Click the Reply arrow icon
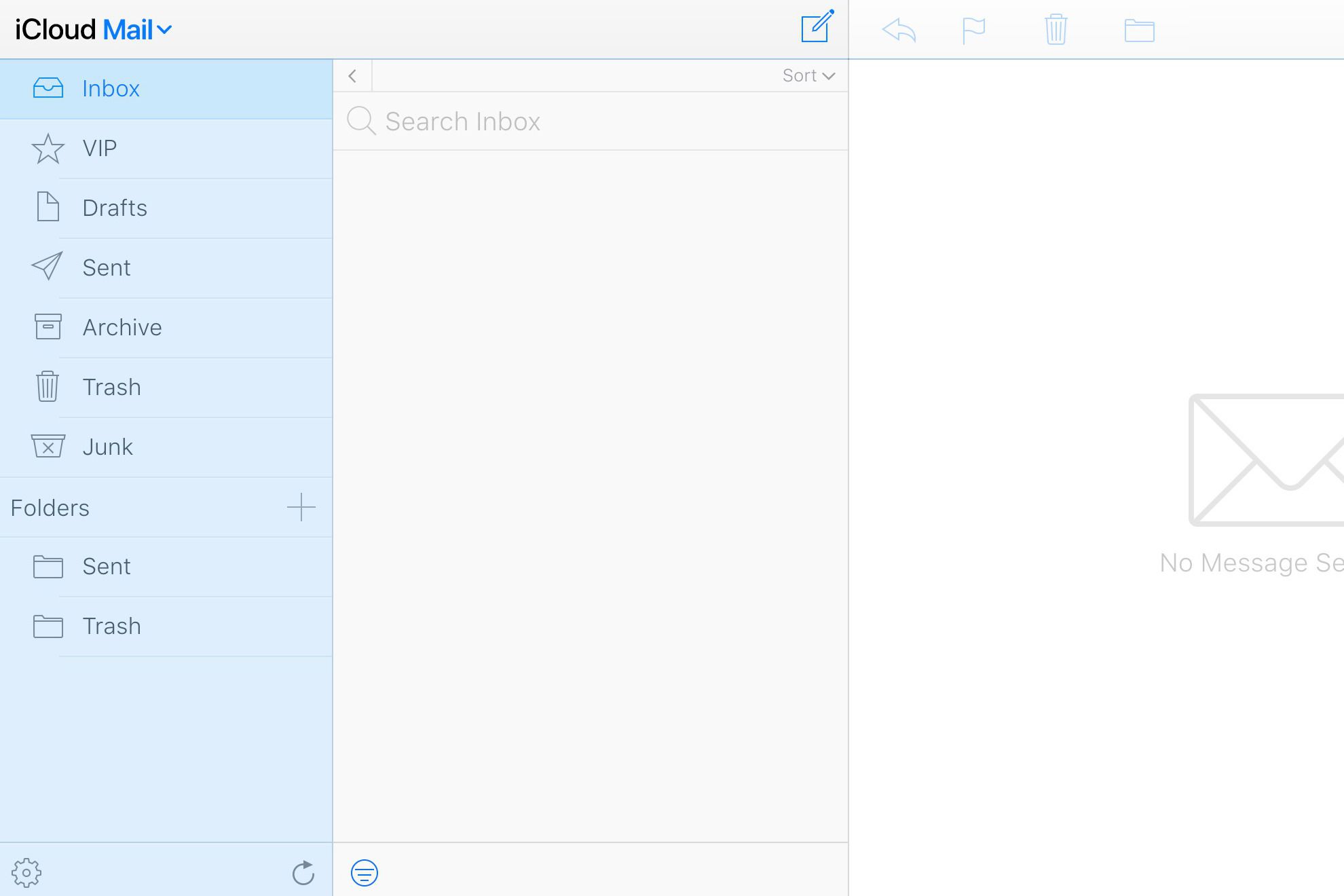 click(899, 31)
